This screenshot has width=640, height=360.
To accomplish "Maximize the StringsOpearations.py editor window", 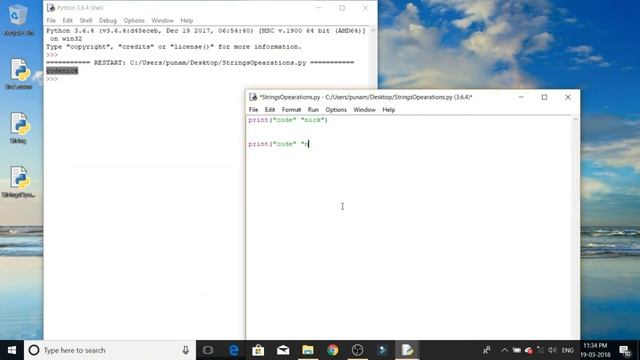I will 544,97.
